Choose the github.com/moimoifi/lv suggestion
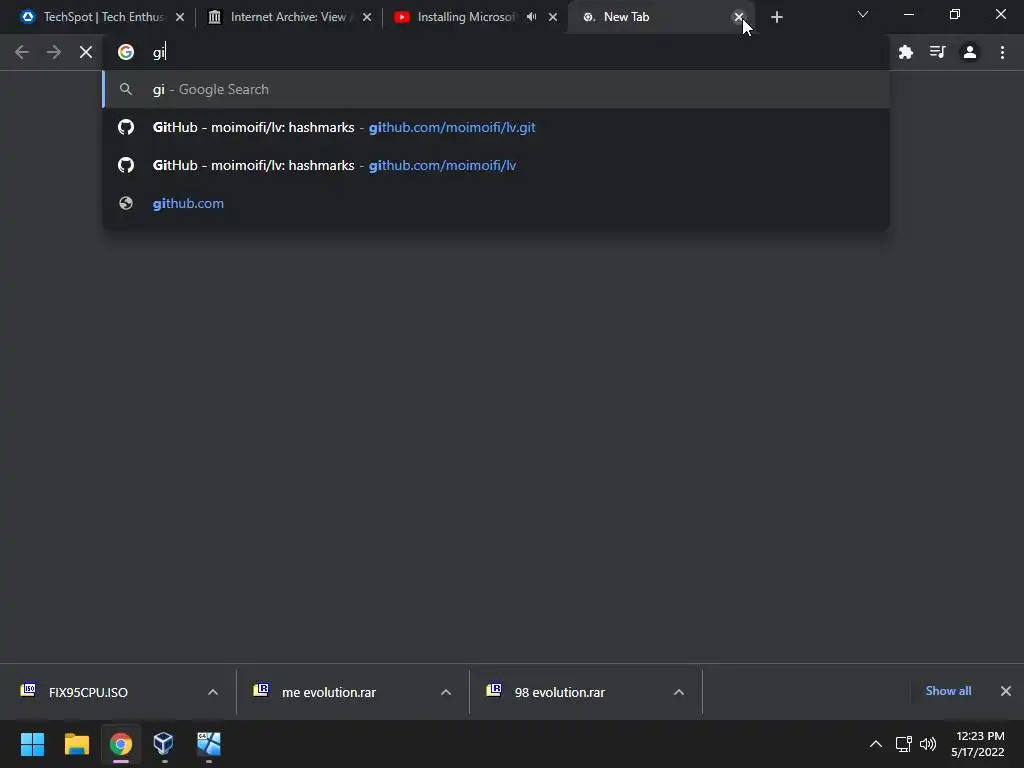Viewport: 1024px width, 768px height. [x=496, y=165]
